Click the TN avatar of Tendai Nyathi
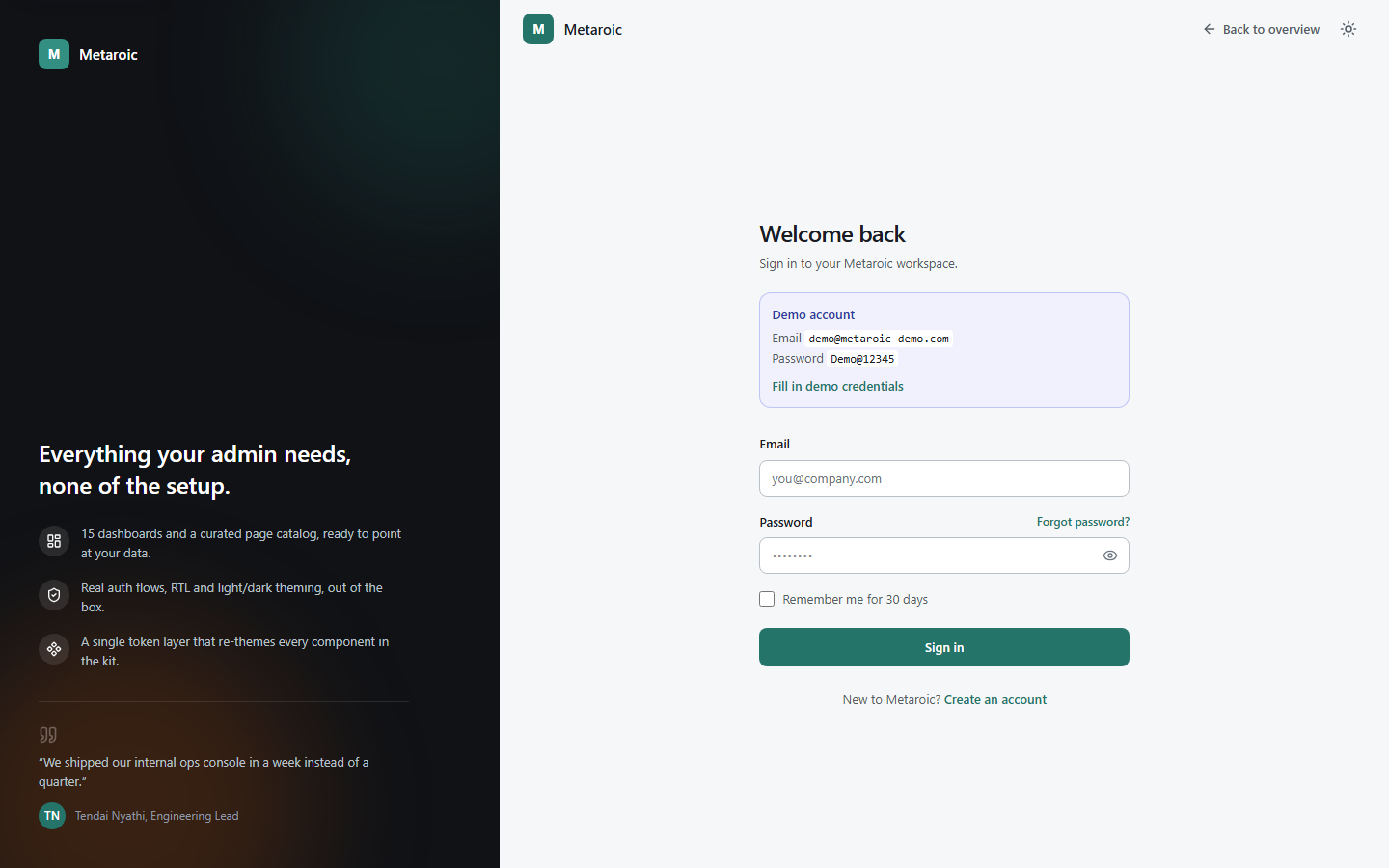Screen dimensions: 1389x868 [x=52, y=816]
